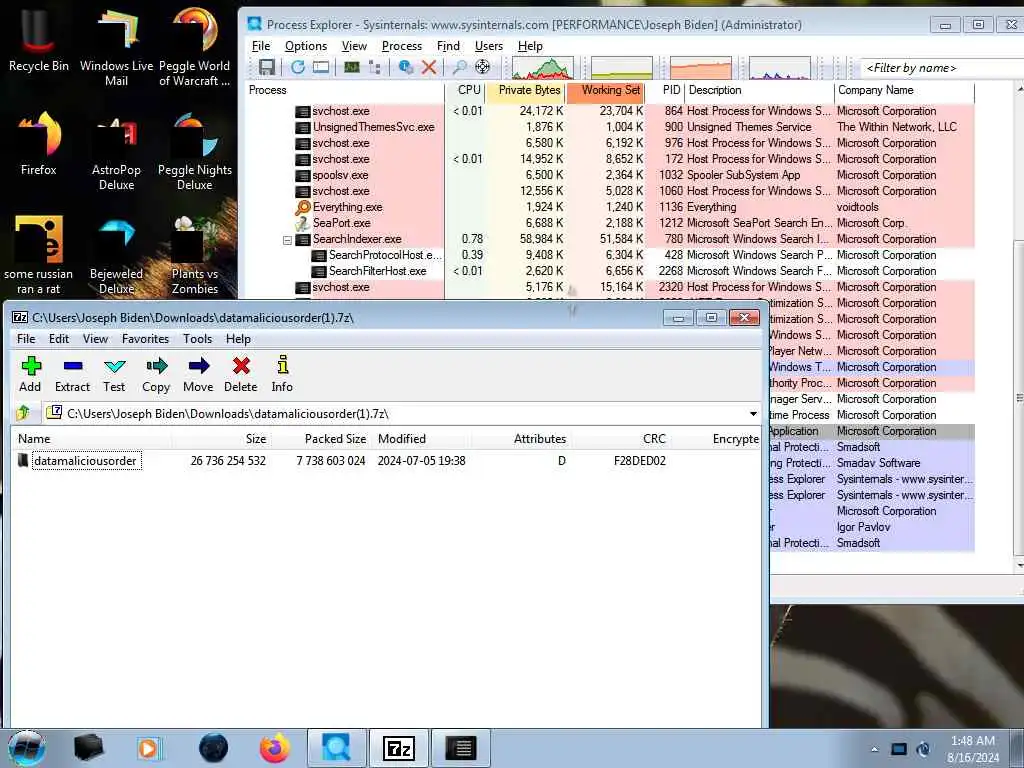Screen dimensions: 1024x768
Task: Click the Recycle Bin desktop icon
Action: (39, 41)
